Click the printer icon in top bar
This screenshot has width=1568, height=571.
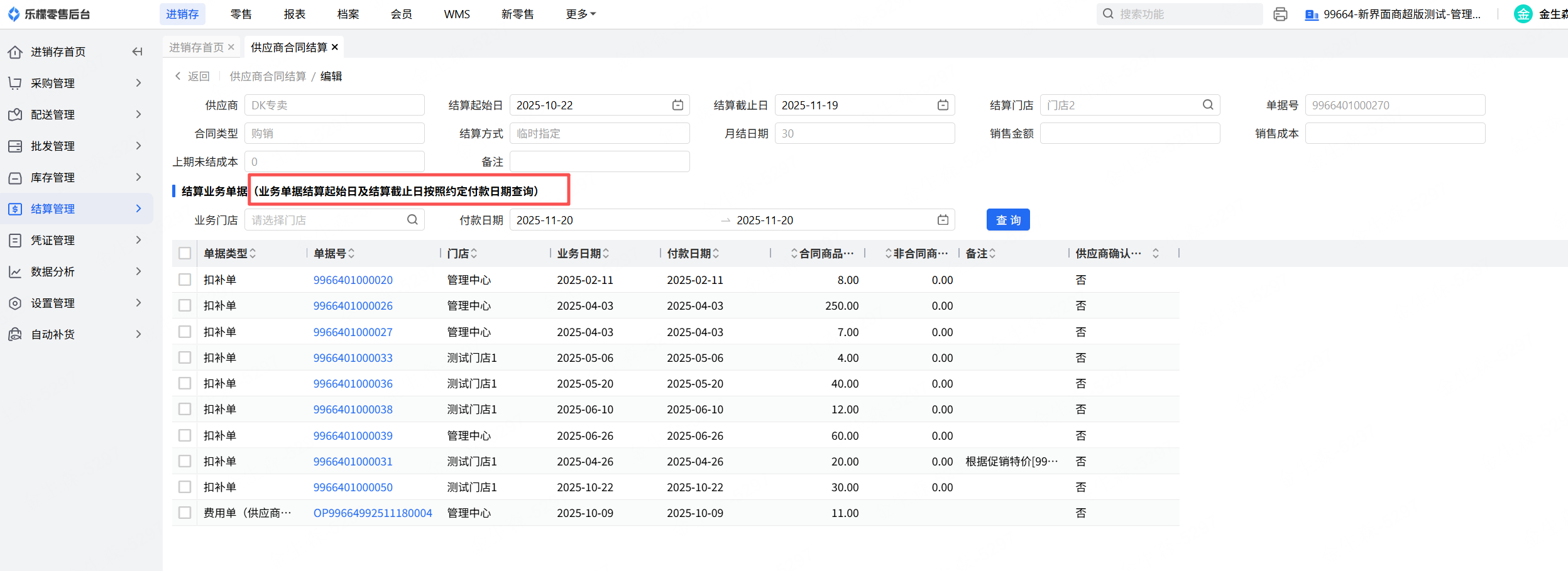(x=1280, y=14)
